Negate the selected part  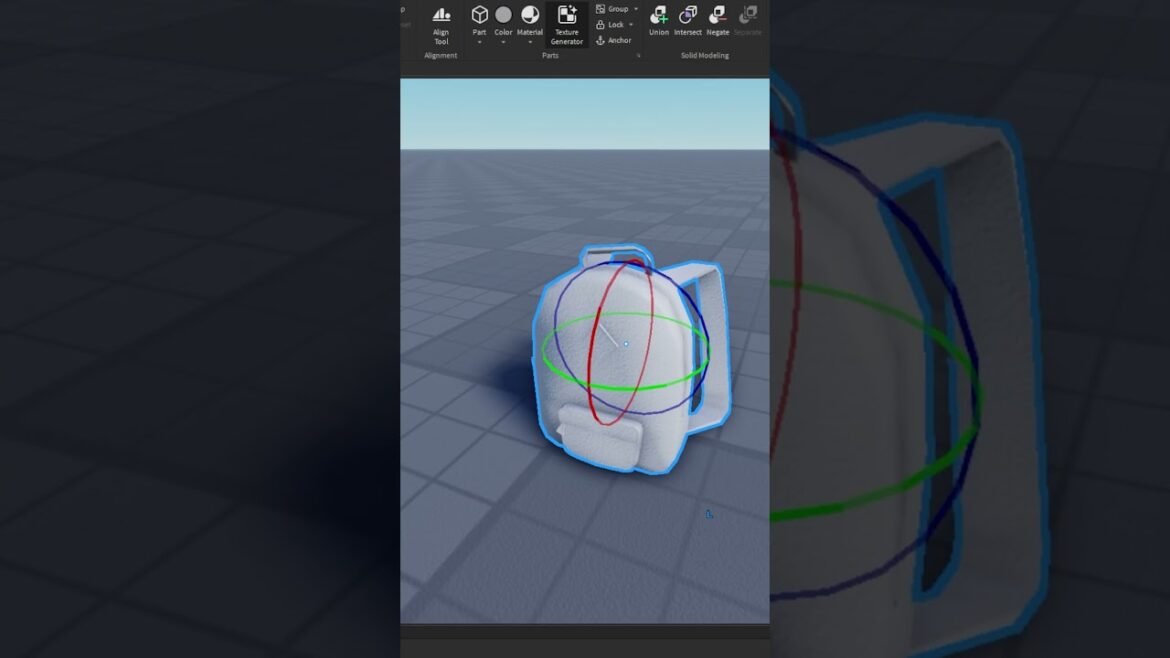pos(718,20)
